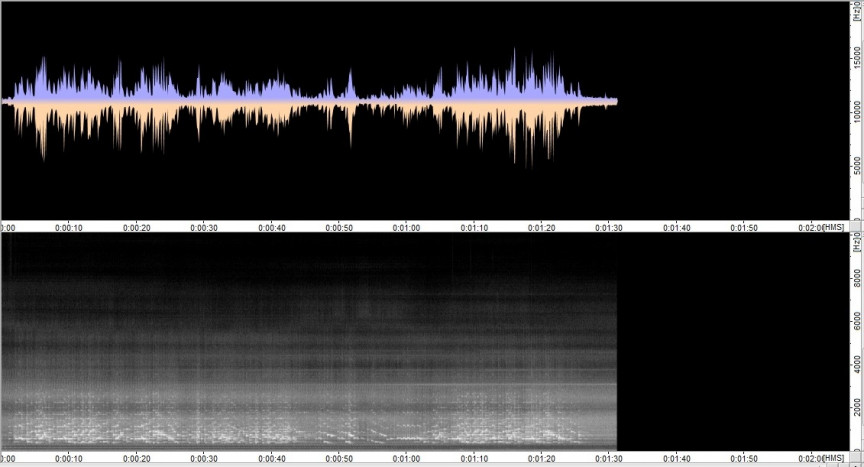
Task: Click 0:01:50 on the spectrogram time ruler
Action: [x=744, y=459]
